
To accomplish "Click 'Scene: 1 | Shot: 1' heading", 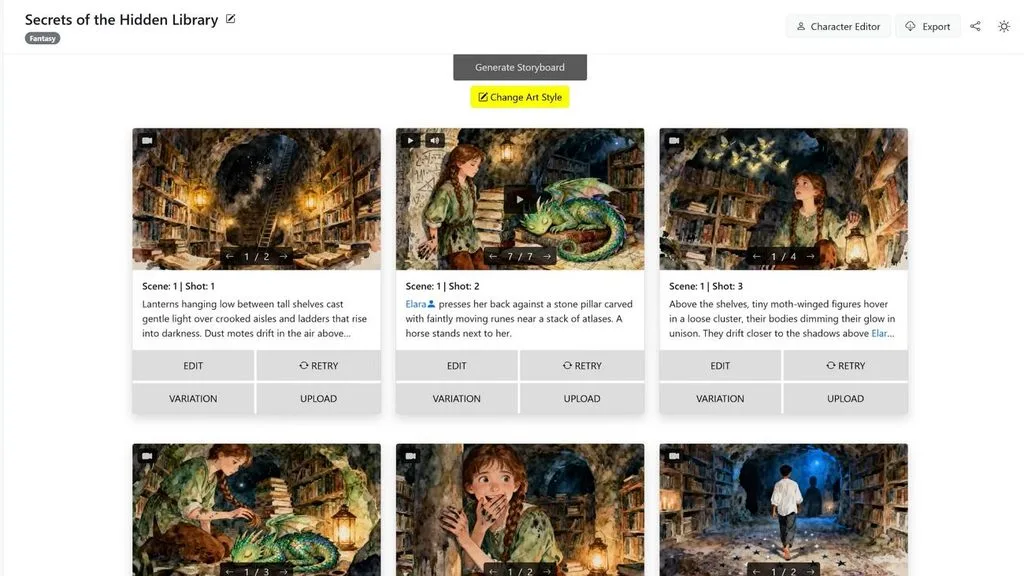I will tap(178, 286).
